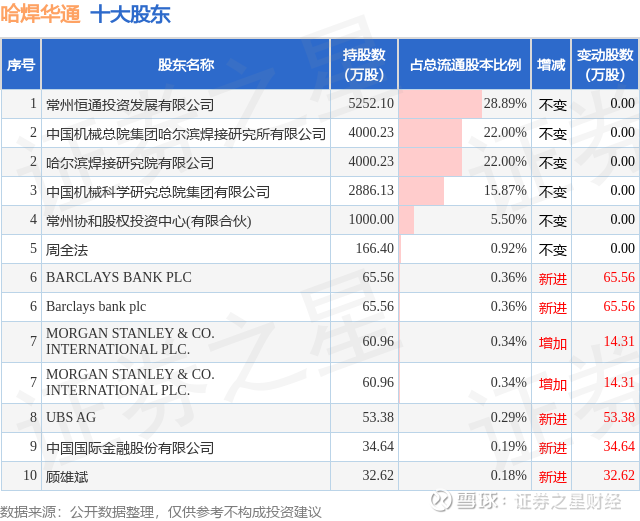640x521 pixels.
Task: Click the 持股数(万股) column header
Action: 364,65
